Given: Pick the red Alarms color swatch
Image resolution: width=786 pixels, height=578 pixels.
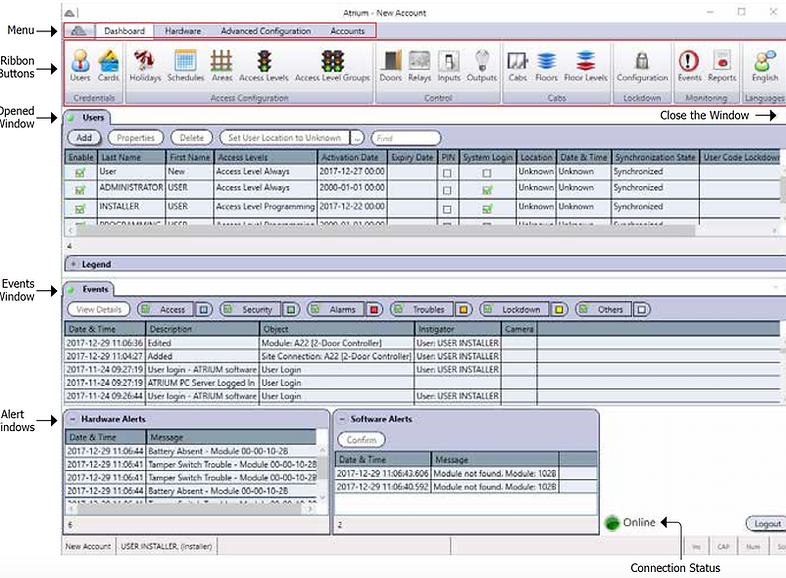Looking at the screenshot, I should click(x=374, y=309).
